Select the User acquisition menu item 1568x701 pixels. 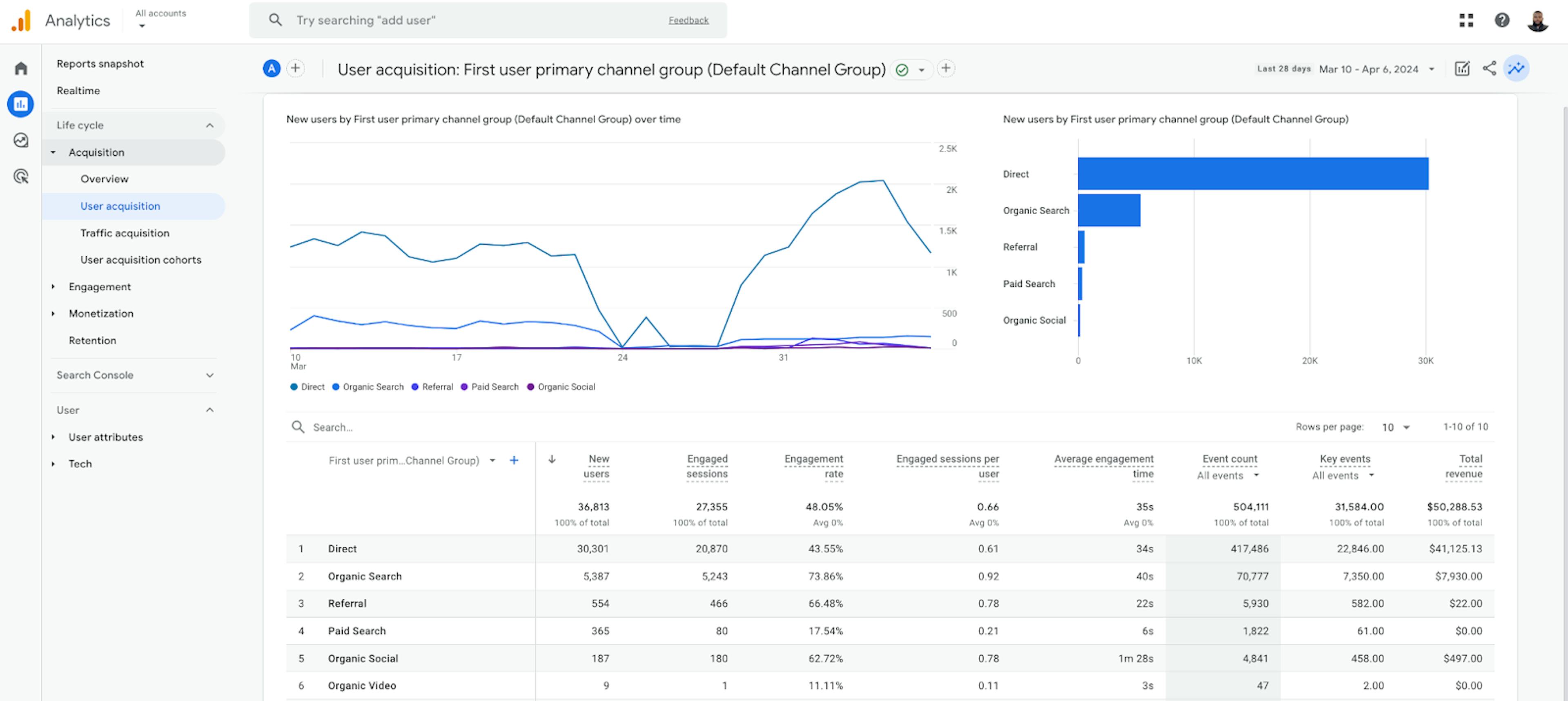[120, 205]
